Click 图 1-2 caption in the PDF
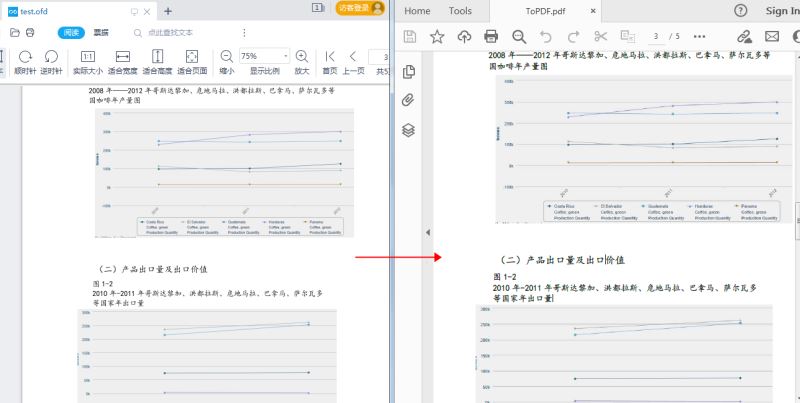The width and height of the screenshot is (800, 403). (x=504, y=276)
